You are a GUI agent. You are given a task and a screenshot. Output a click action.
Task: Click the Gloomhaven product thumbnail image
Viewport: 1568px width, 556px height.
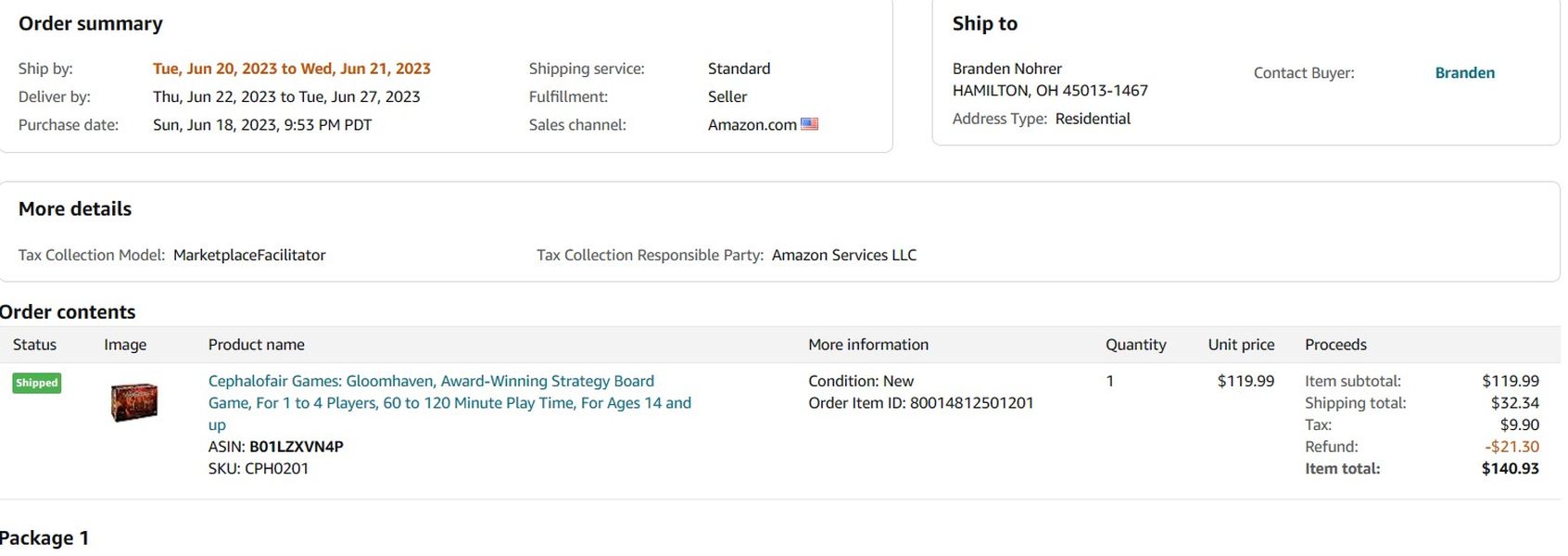(134, 402)
